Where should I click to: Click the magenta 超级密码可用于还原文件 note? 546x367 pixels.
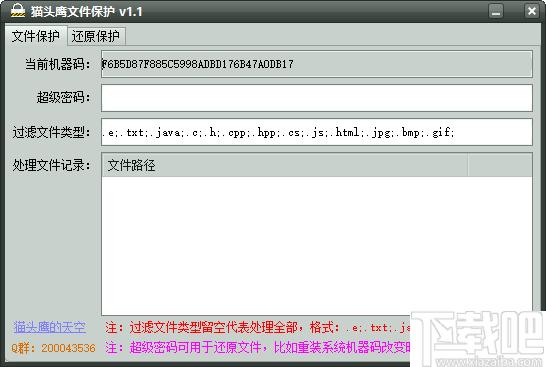tap(257, 348)
